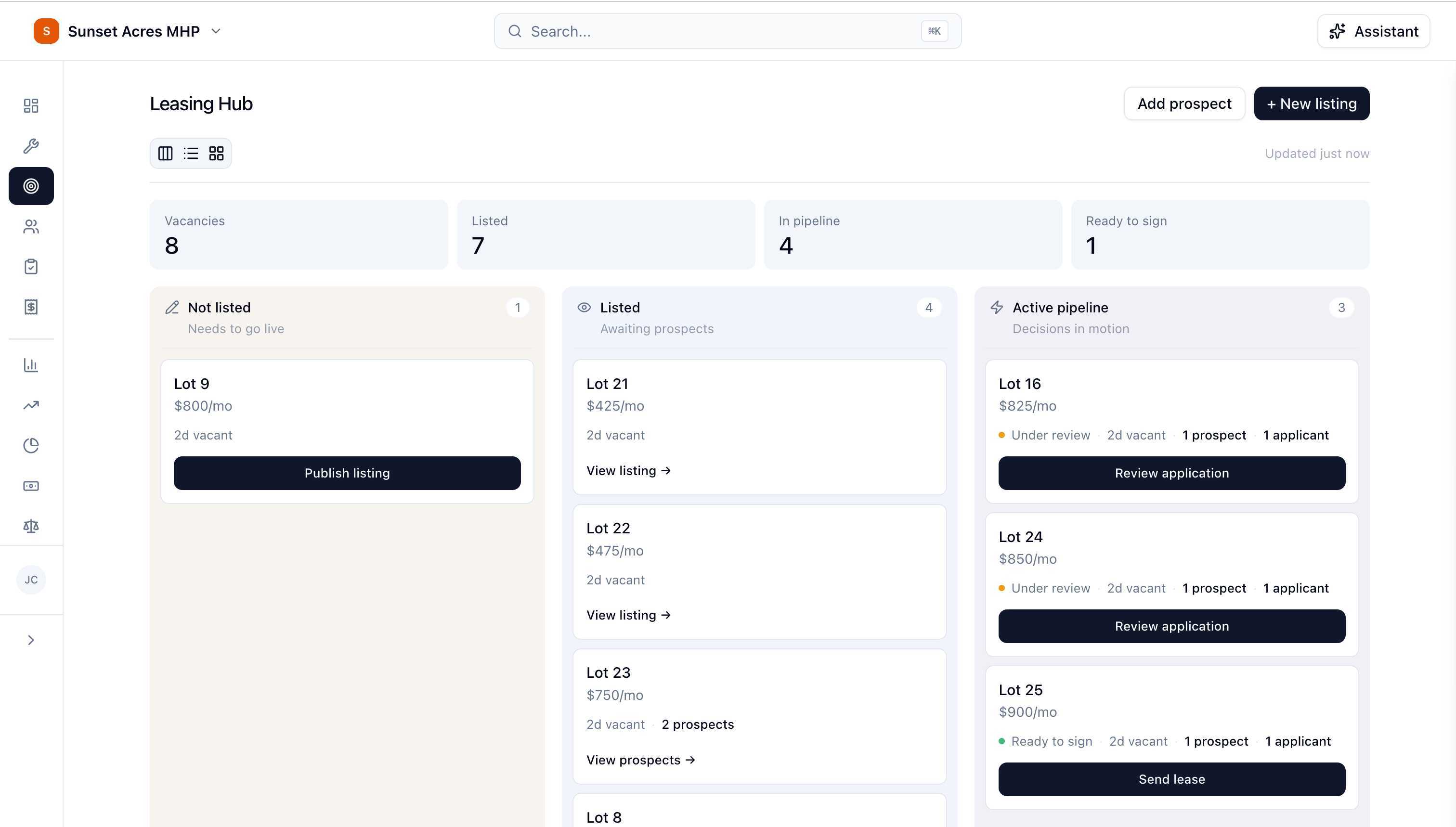Click the JC user avatar
The width and height of the screenshot is (1456, 827).
31,580
